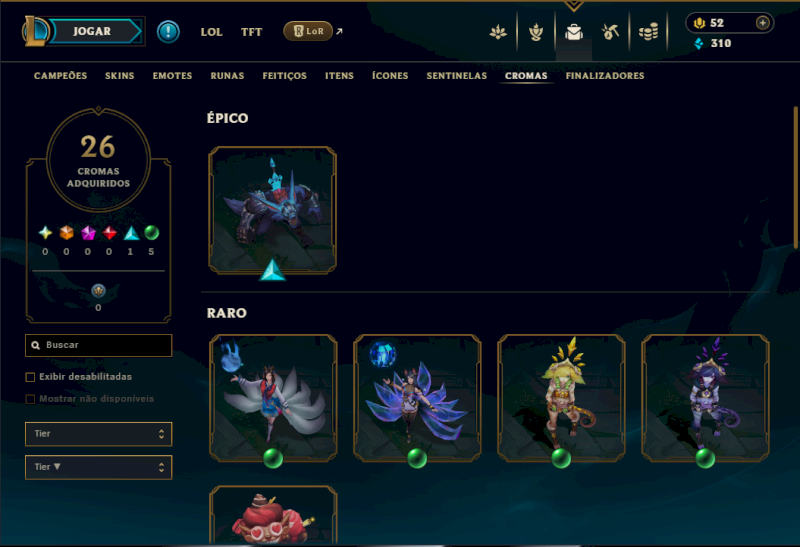Open the Loot hammer icon

coord(610,32)
